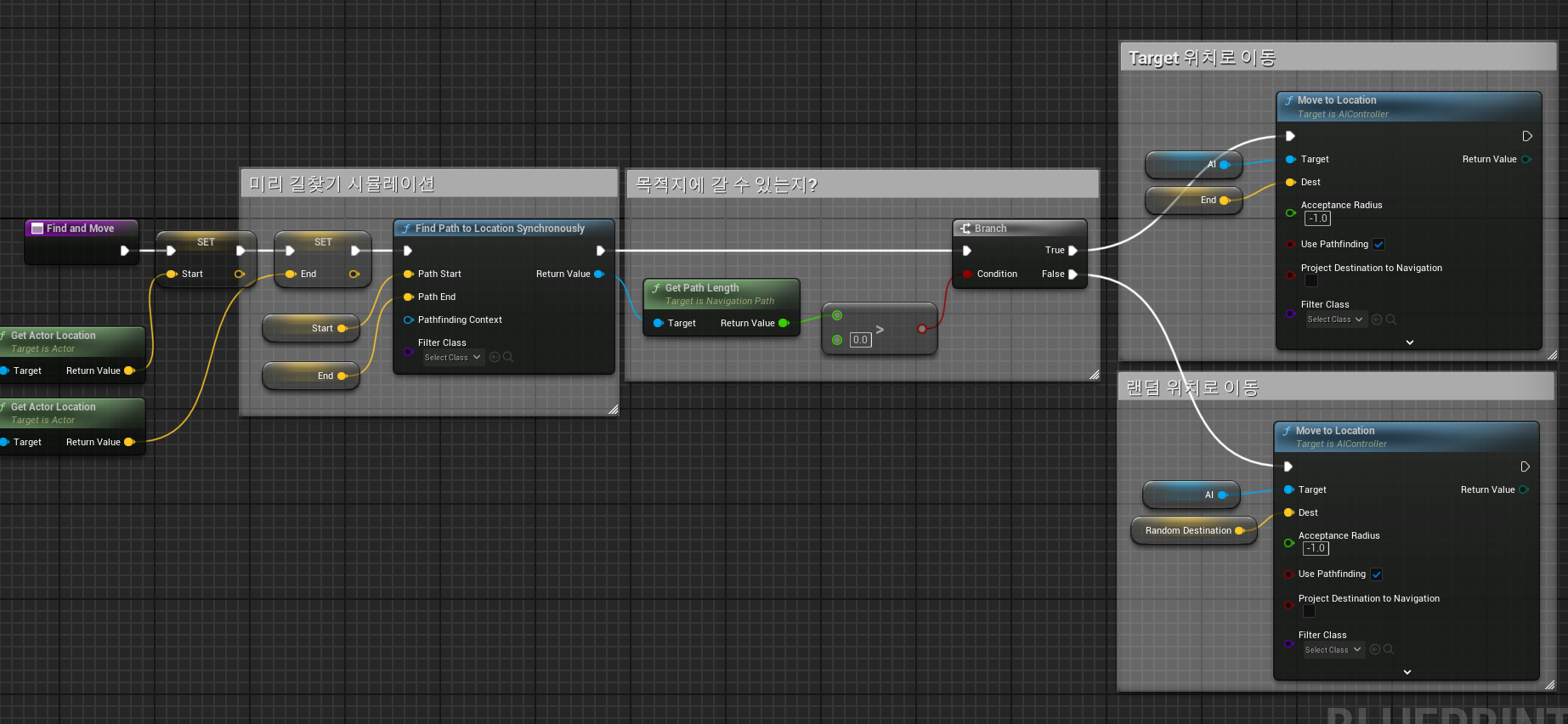
Task: Click Find Path to Location Synchronously exec input pin
Action: (408, 251)
